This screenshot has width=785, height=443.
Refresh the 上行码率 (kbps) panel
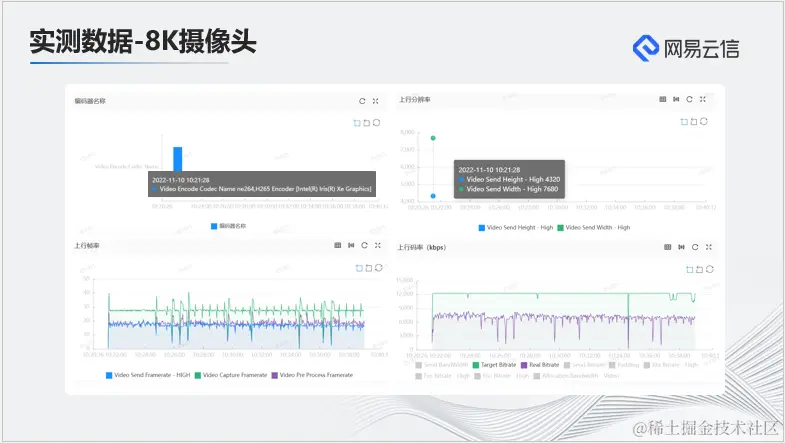coord(695,247)
